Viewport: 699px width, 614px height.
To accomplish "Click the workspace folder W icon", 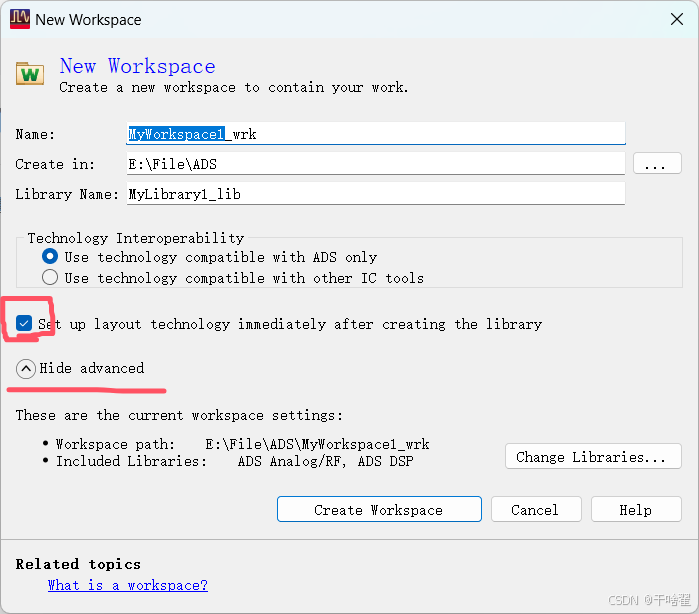I will click(x=30, y=74).
